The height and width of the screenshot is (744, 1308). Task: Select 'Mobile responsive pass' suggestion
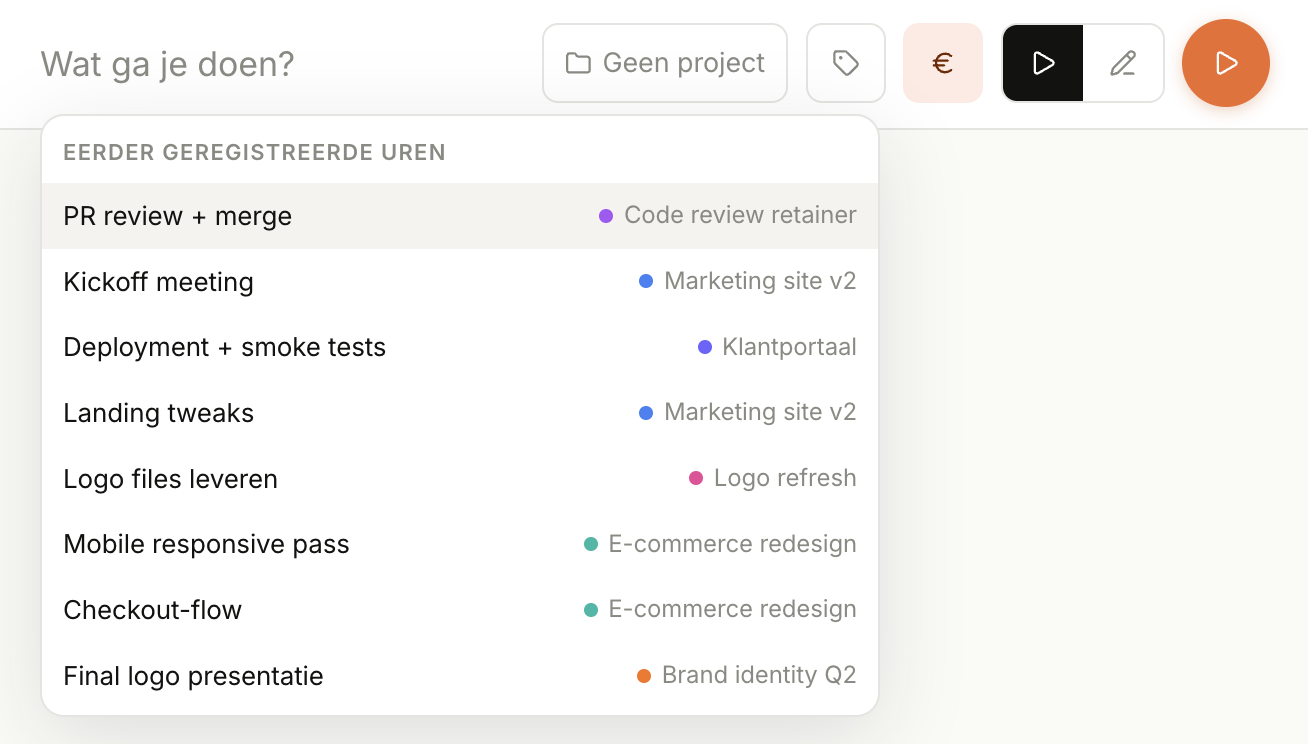coord(206,544)
